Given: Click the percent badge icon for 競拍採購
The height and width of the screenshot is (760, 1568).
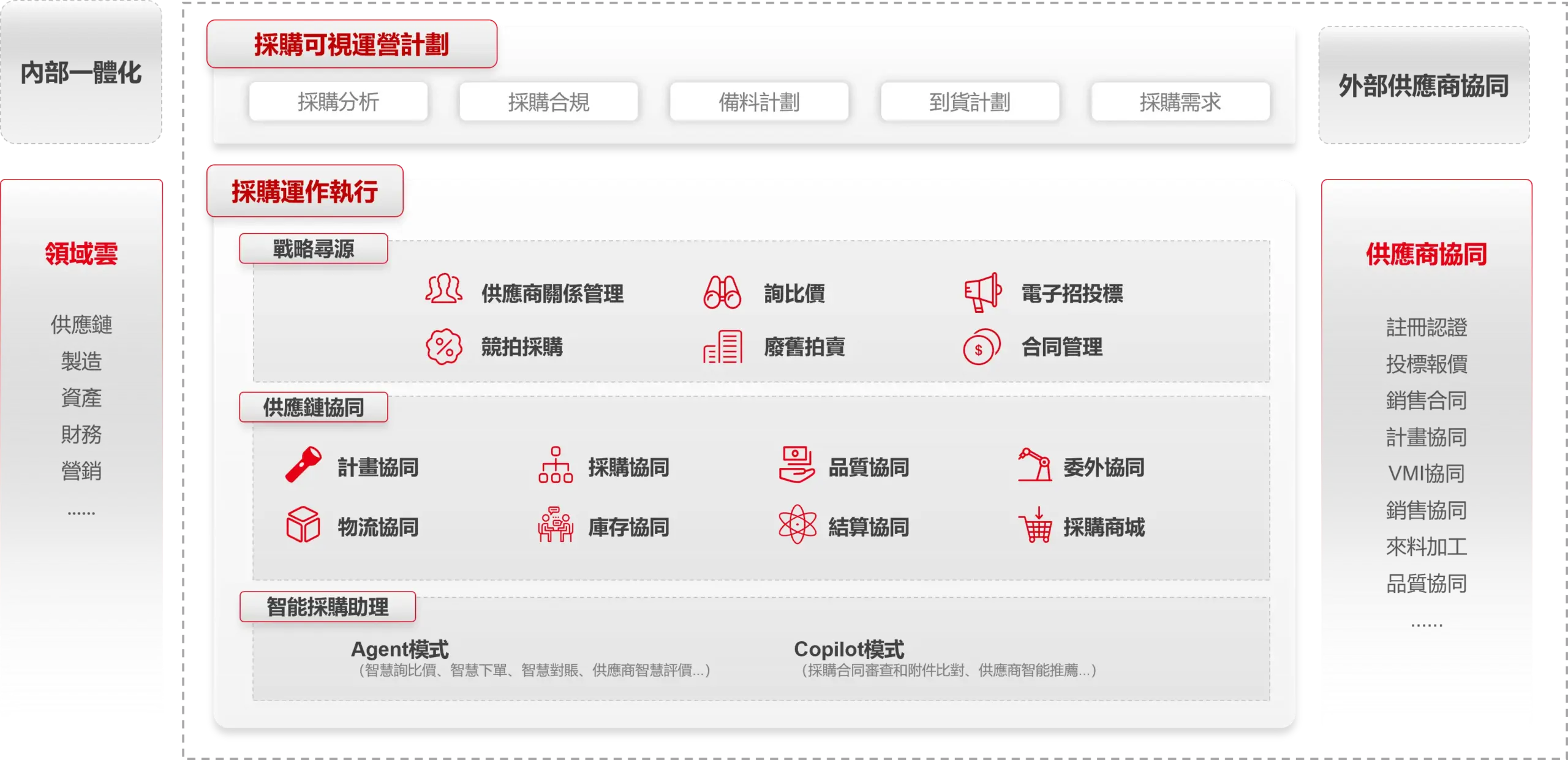Looking at the screenshot, I should [444, 347].
